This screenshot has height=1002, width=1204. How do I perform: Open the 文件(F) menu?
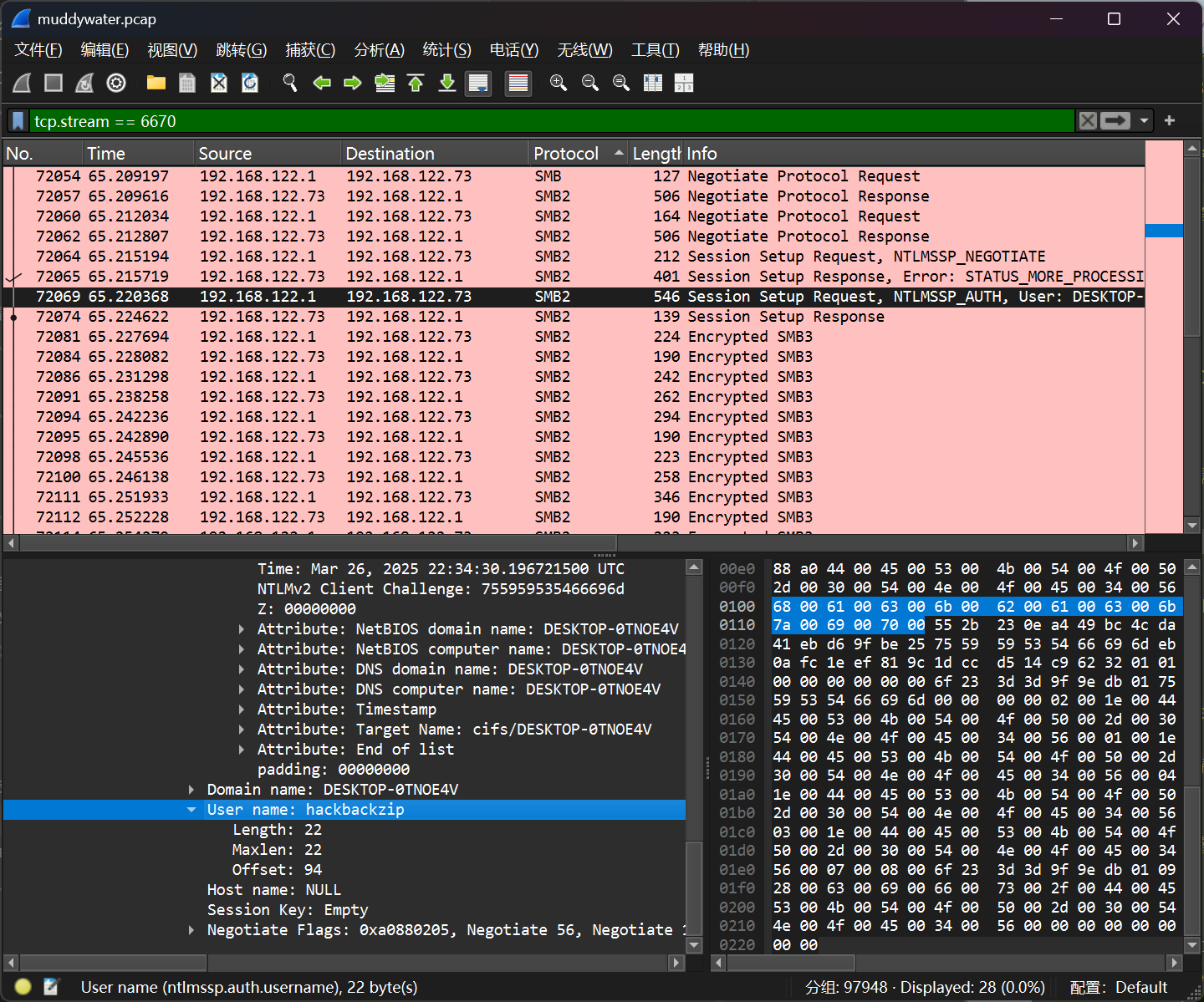tap(38, 50)
